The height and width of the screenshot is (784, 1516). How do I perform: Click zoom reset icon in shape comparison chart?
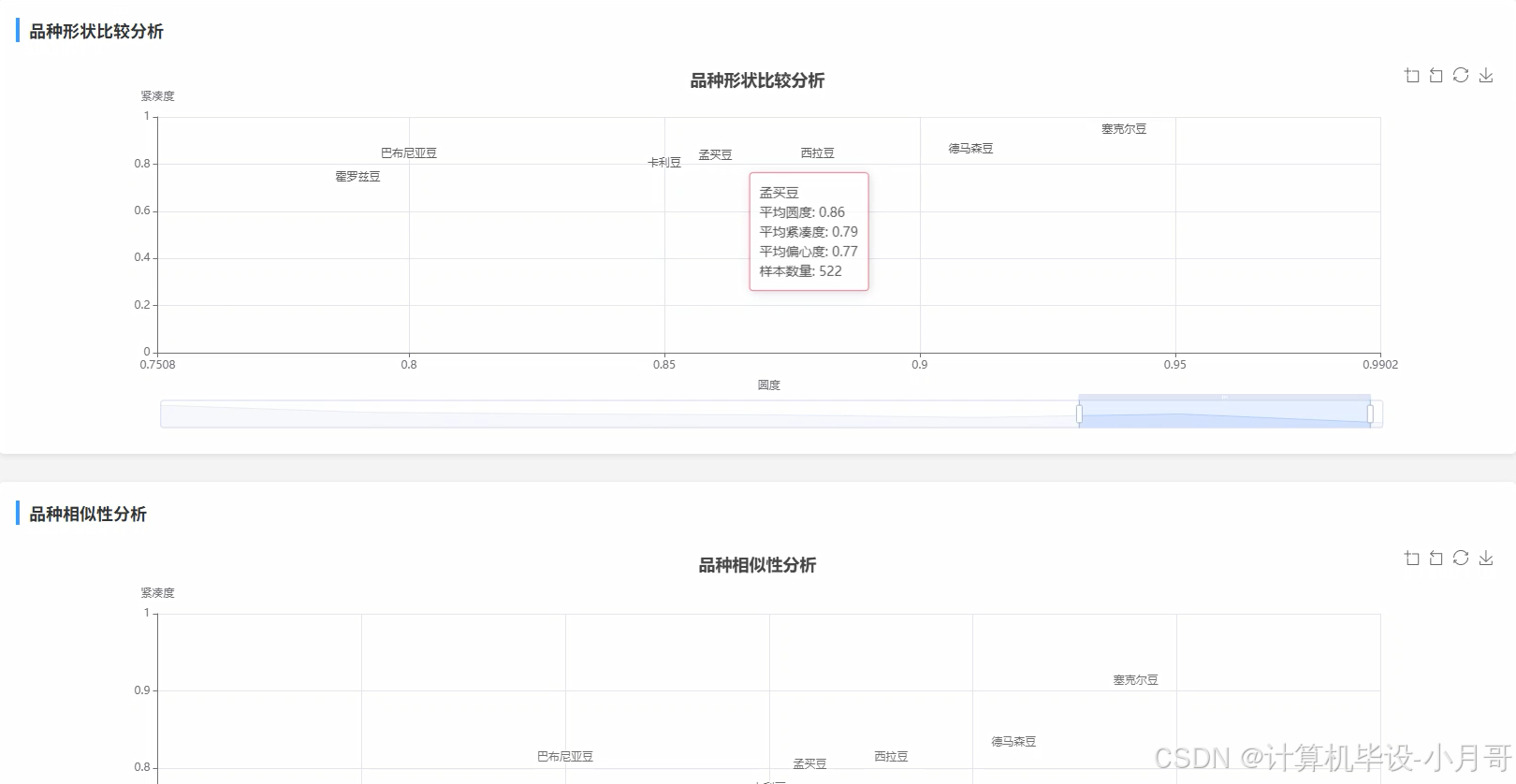[x=1436, y=76]
